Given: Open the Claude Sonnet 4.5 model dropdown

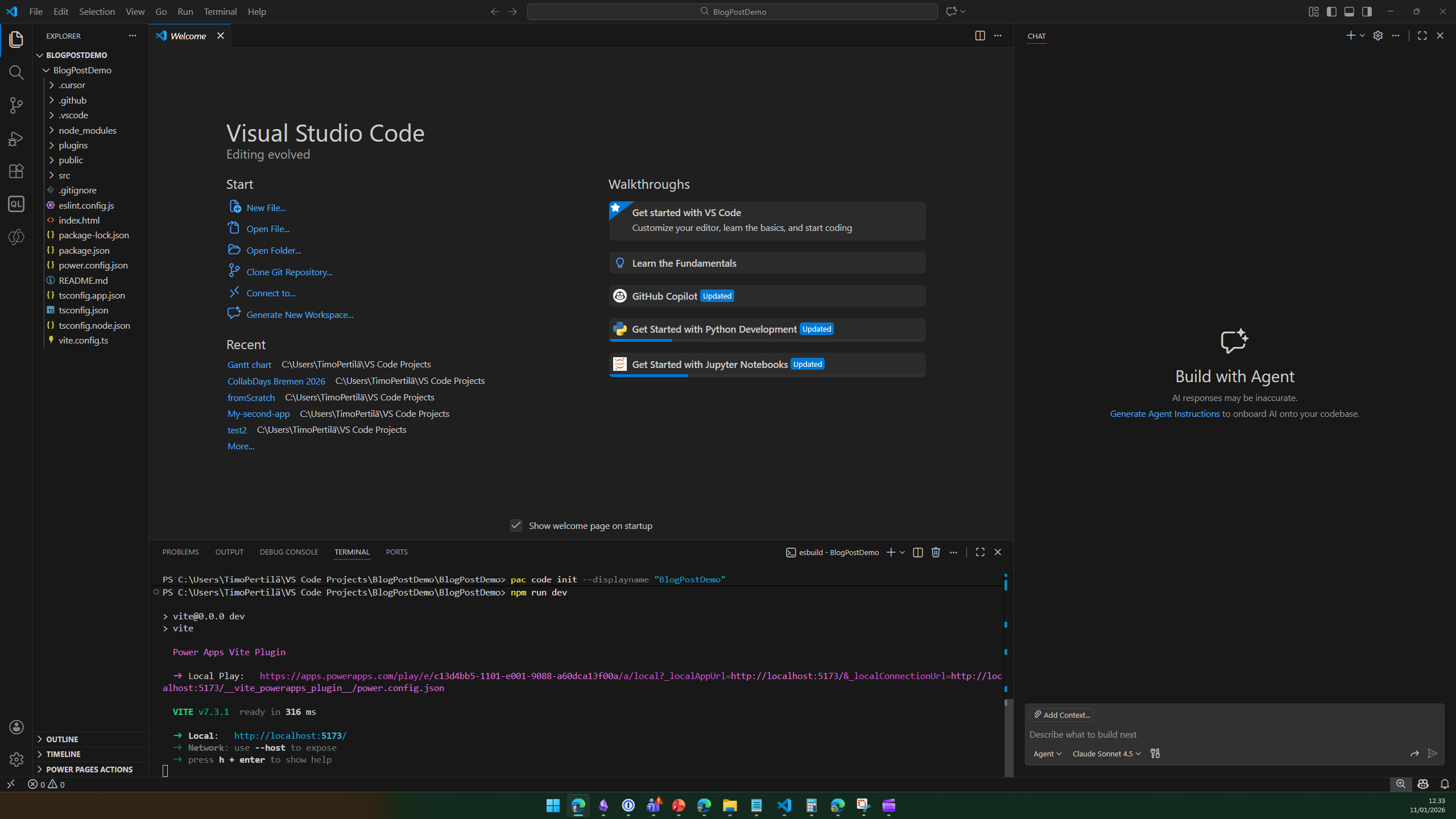Looking at the screenshot, I should pos(1106,754).
